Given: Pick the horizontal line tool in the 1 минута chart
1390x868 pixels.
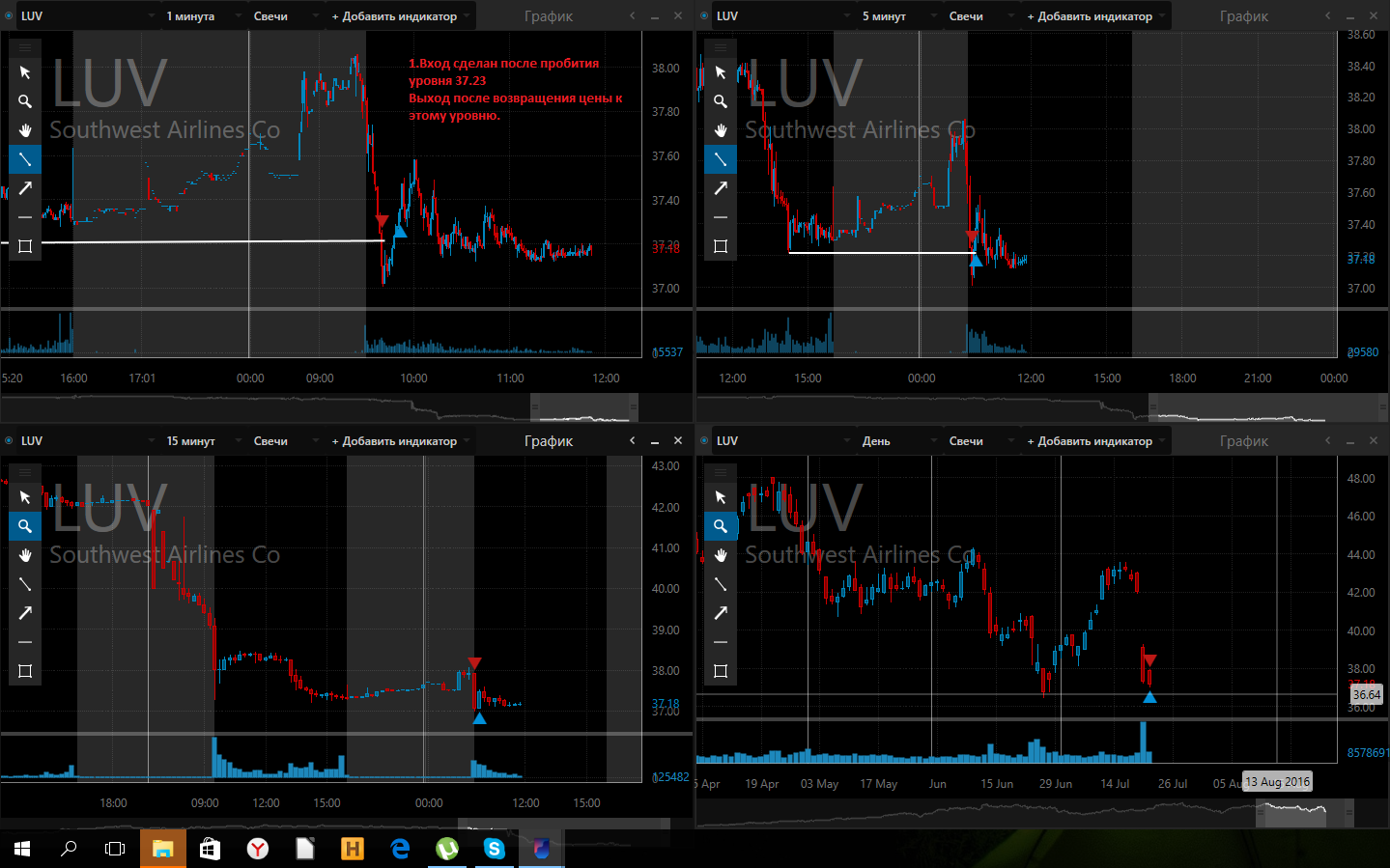Looking at the screenshot, I should (25, 217).
